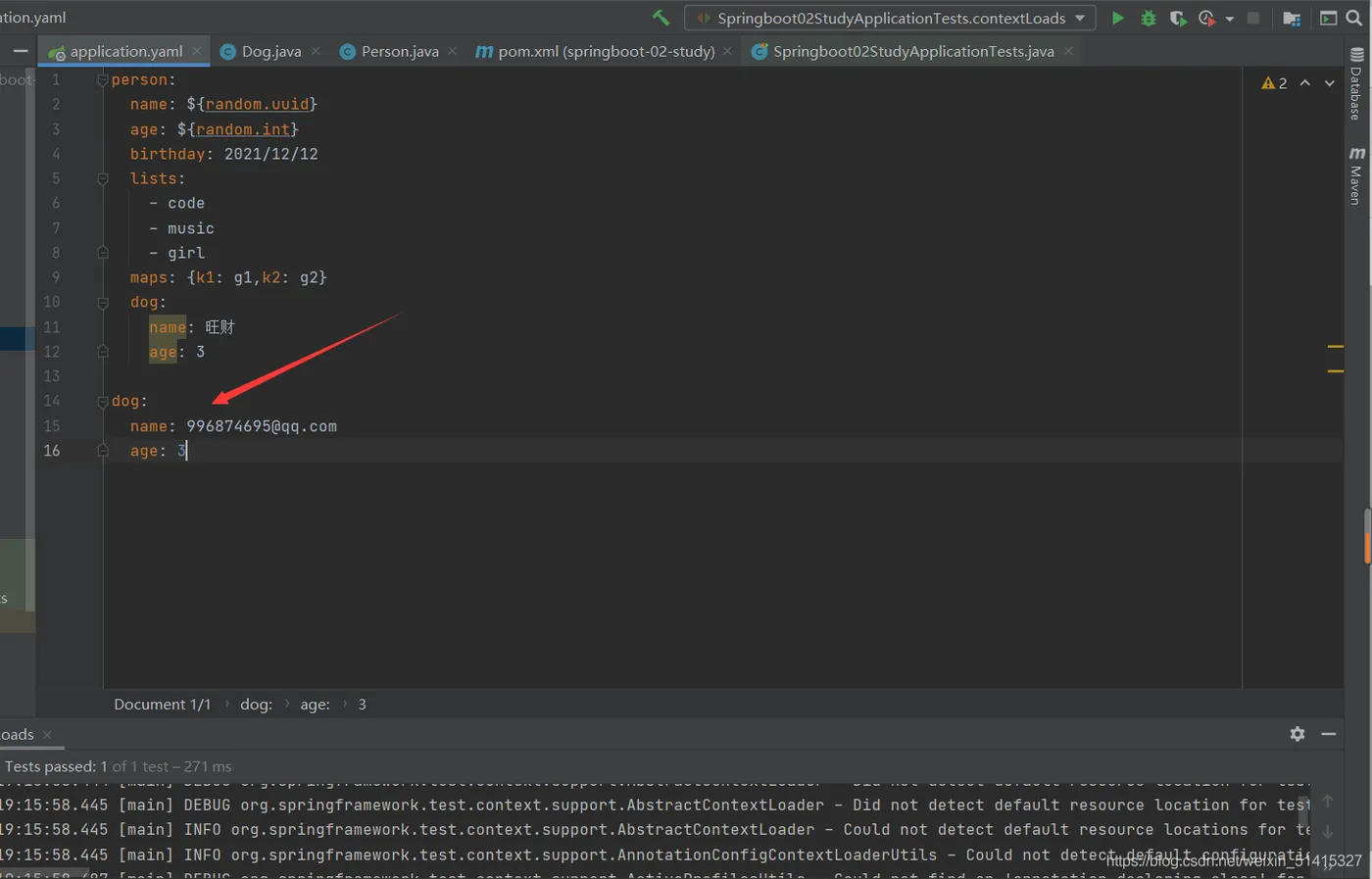Close the pom.xml tab
The width and height of the screenshot is (1372, 879).
point(727,51)
